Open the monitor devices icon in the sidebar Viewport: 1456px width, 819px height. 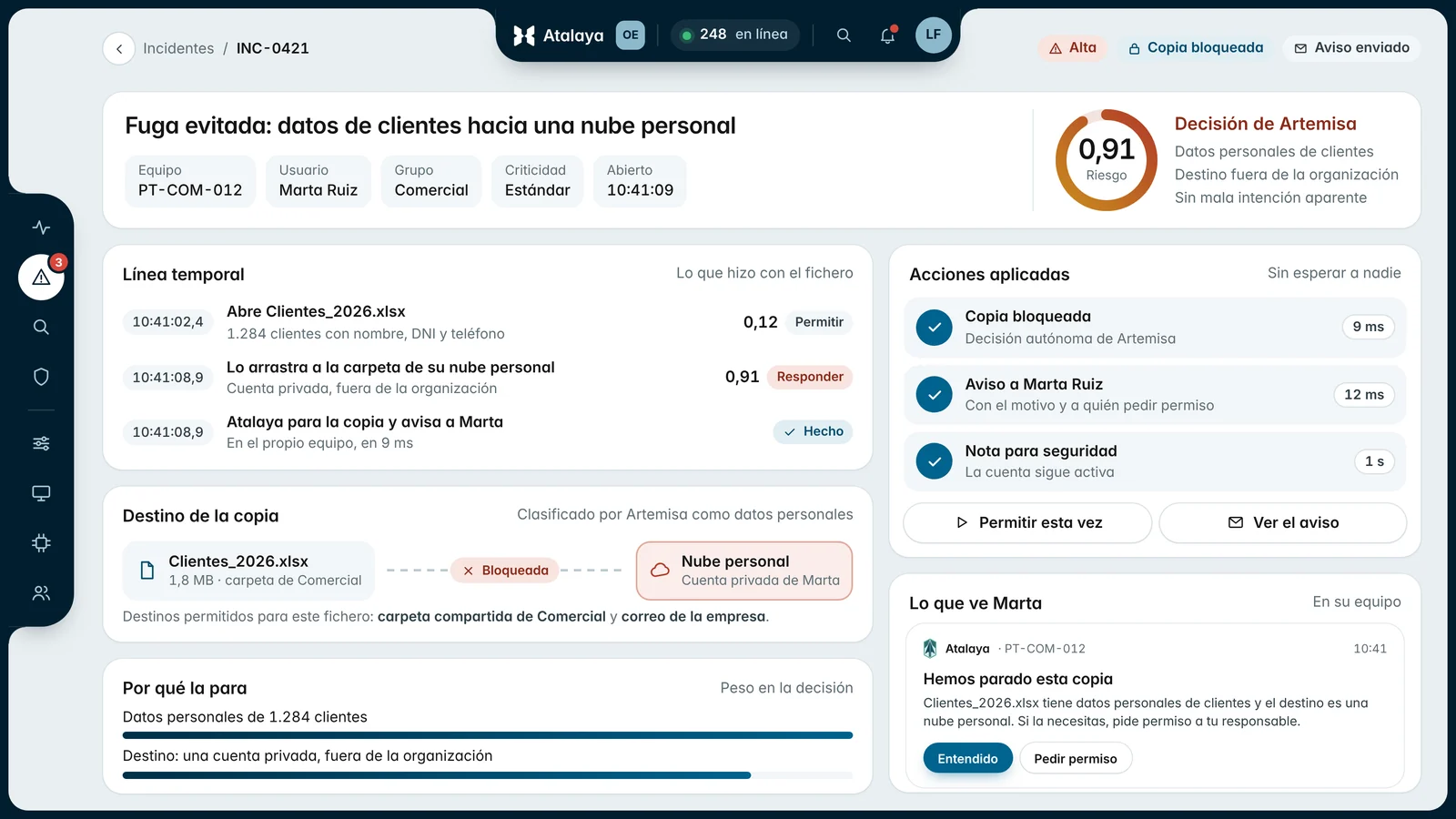[41, 493]
